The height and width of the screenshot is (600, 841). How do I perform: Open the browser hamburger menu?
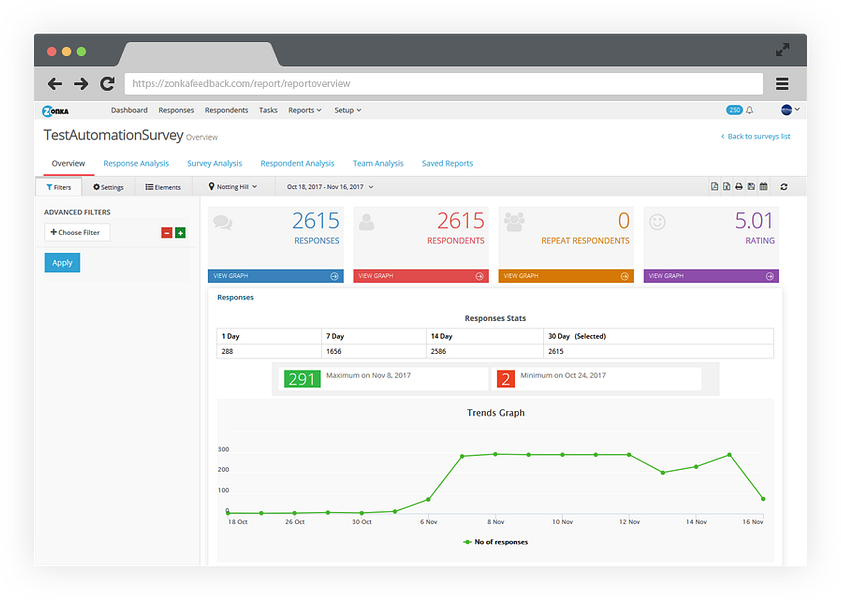(x=782, y=84)
